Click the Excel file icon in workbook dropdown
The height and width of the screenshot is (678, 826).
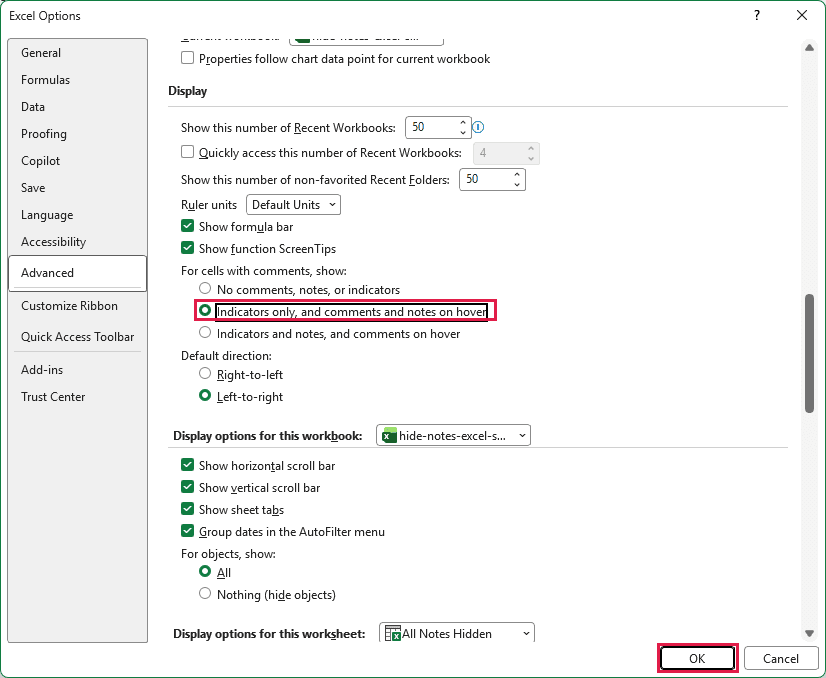click(x=389, y=436)
